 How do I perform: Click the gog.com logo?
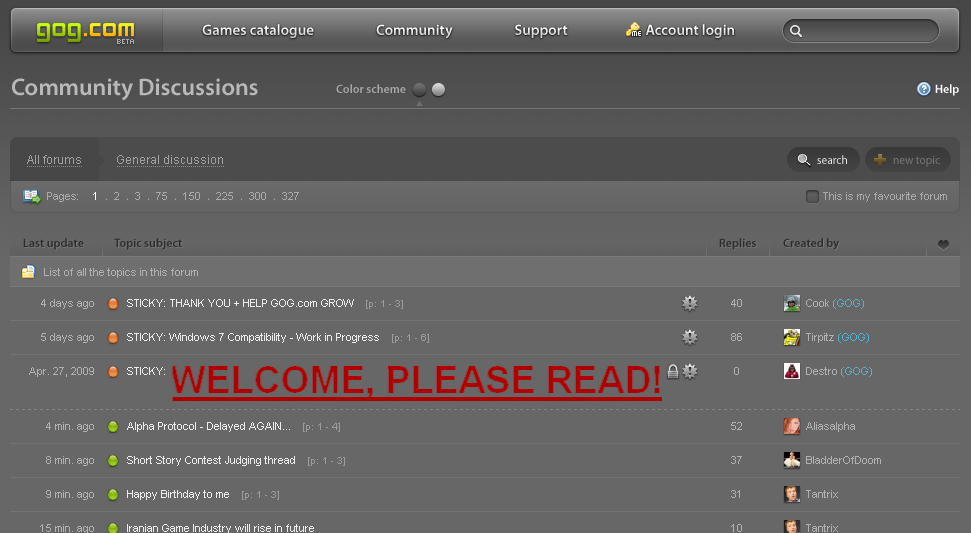[x=85, y=31]
